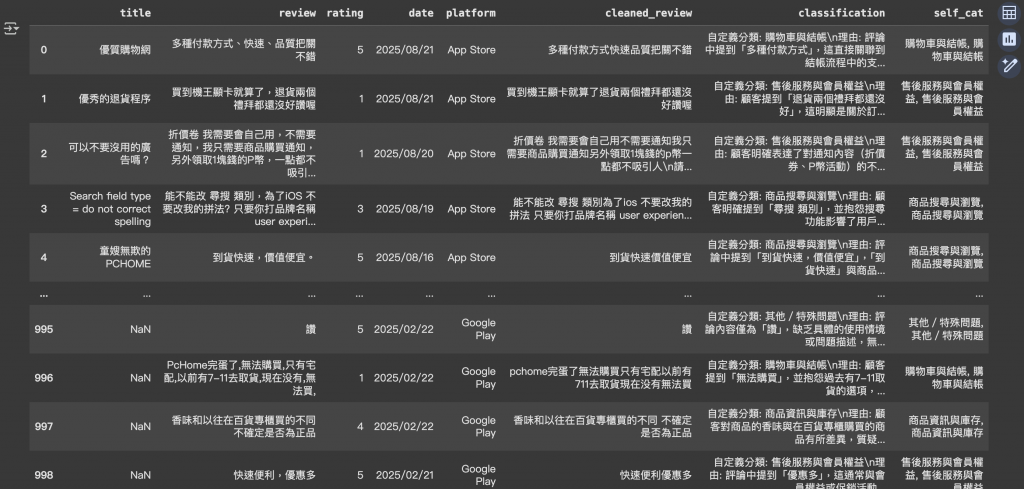Click row index 4
The image size is (1024, 489).
[44, 257]
